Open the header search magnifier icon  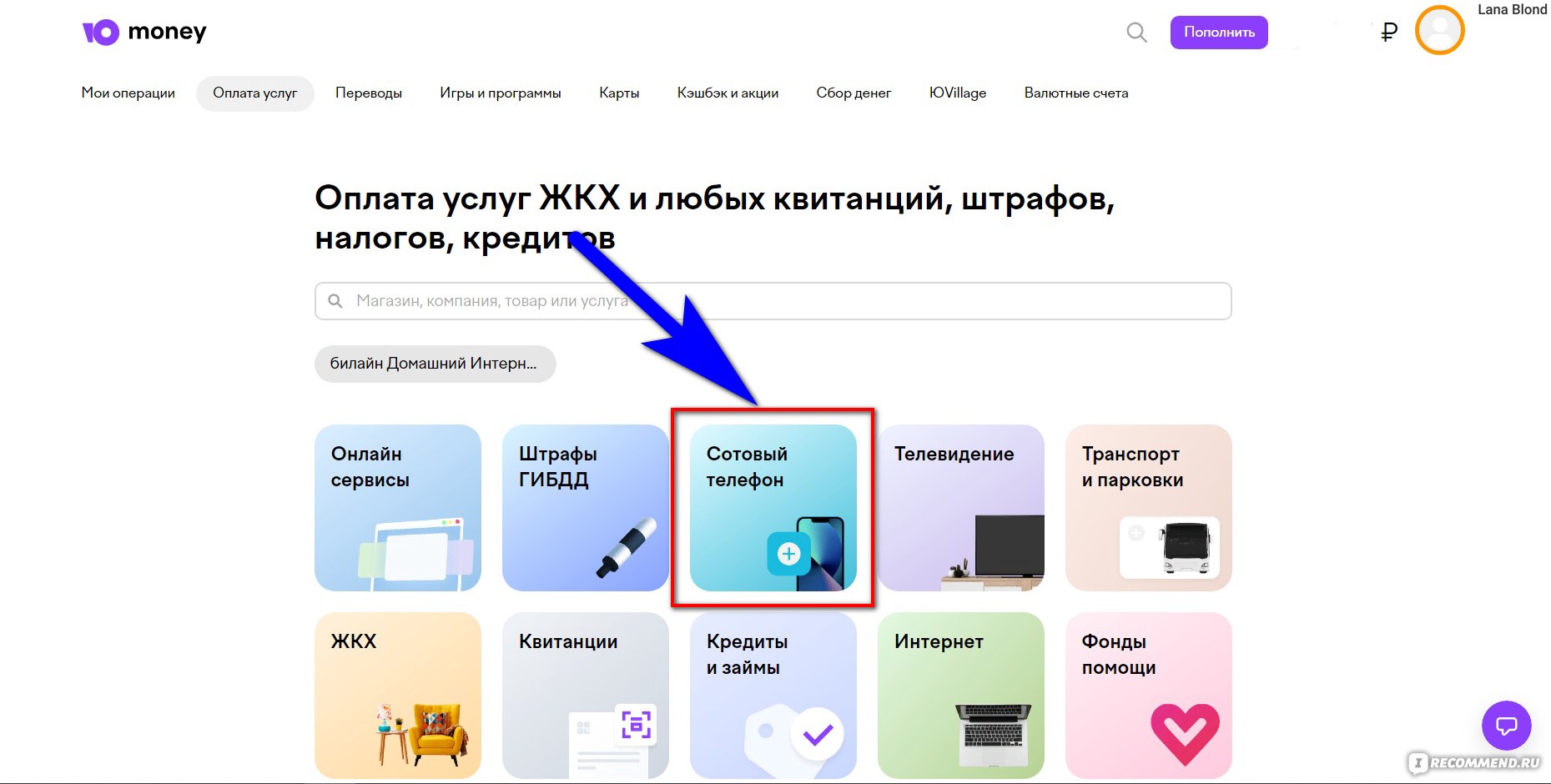pyautogui.click(x=1136, y=33)
